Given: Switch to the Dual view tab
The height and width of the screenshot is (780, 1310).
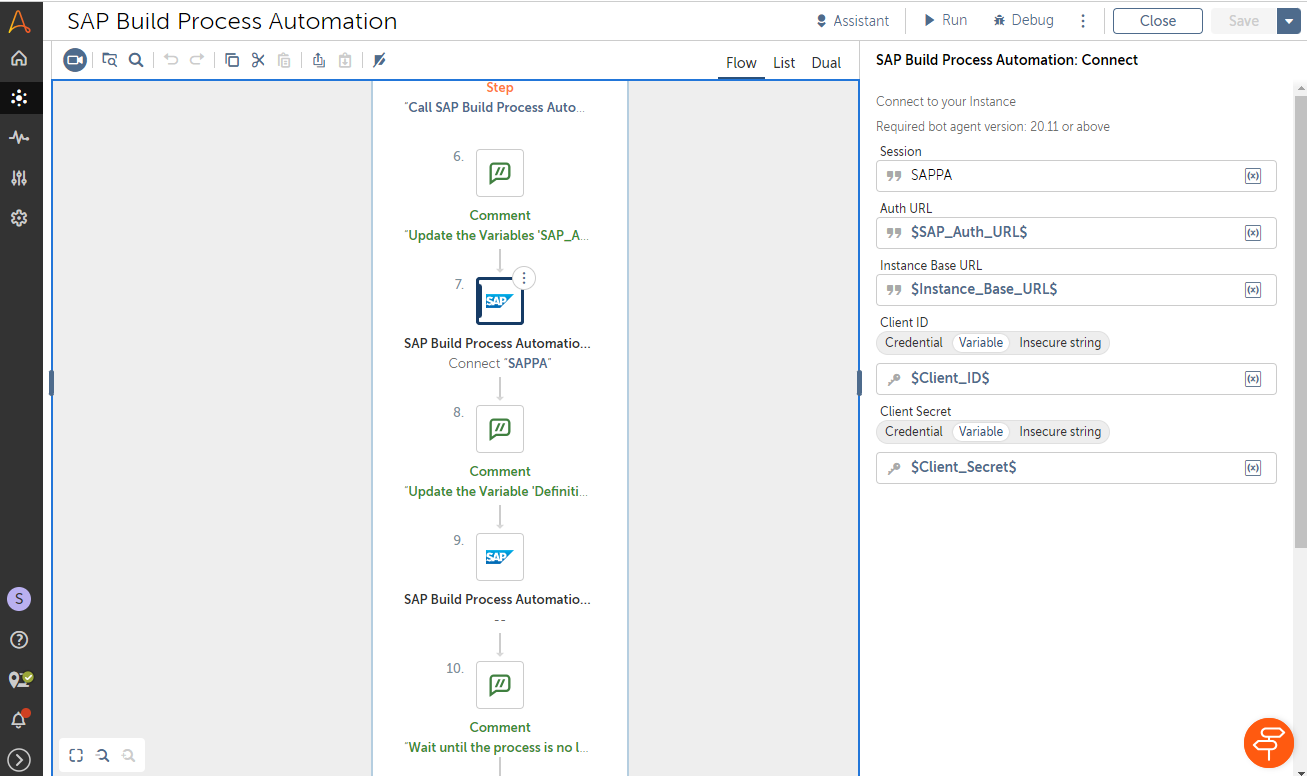Looking at the screenshot, I should (826, 63).
